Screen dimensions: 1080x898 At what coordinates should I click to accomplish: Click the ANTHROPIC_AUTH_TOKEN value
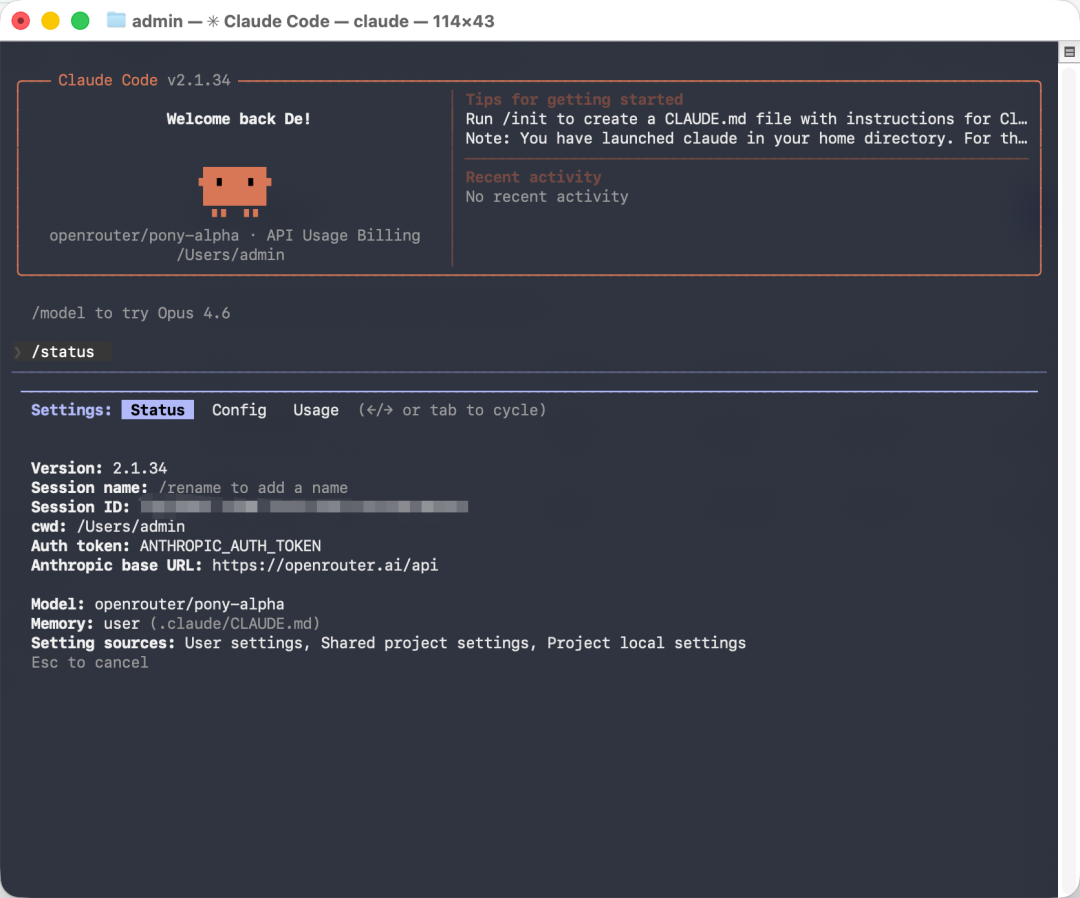coord(231,545)
